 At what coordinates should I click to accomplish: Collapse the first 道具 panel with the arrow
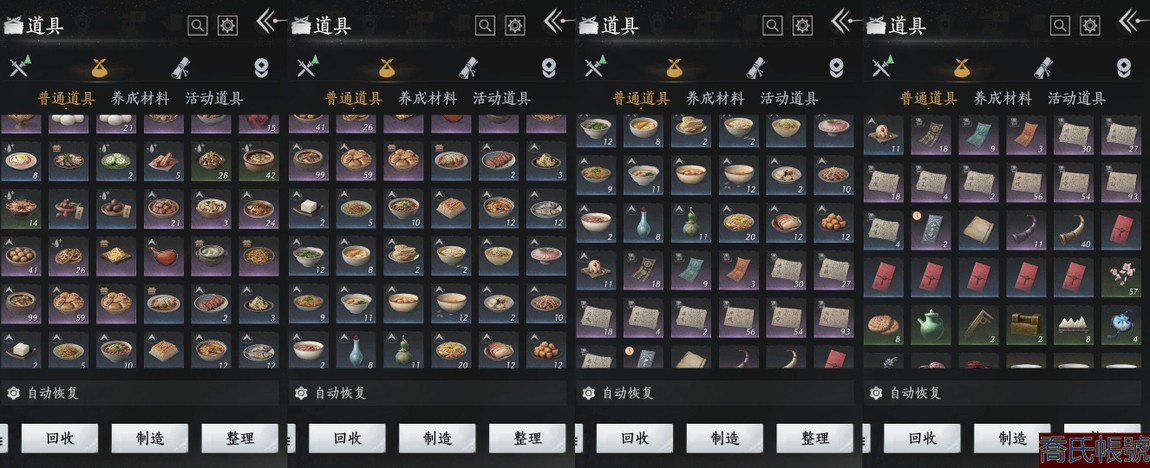(271, 21)
